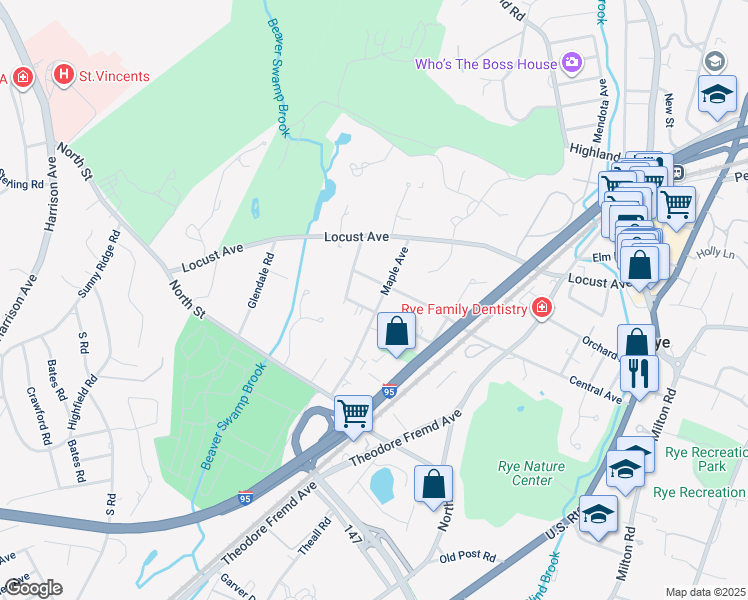This screenshot has width=748, height=600.
Task: Select the graduation cap marker near New St
Action: click(717, 97)
